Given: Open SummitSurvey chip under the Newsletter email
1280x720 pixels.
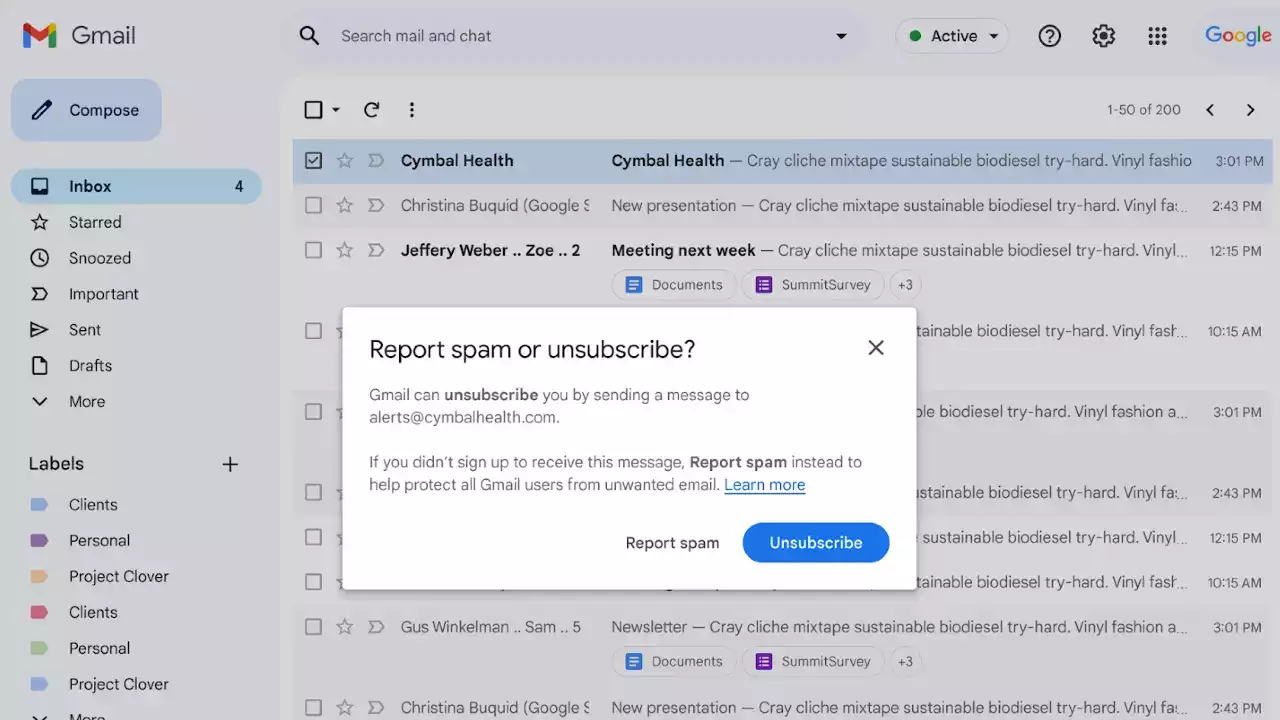Looking at the screenshot, I should [813, 661].
